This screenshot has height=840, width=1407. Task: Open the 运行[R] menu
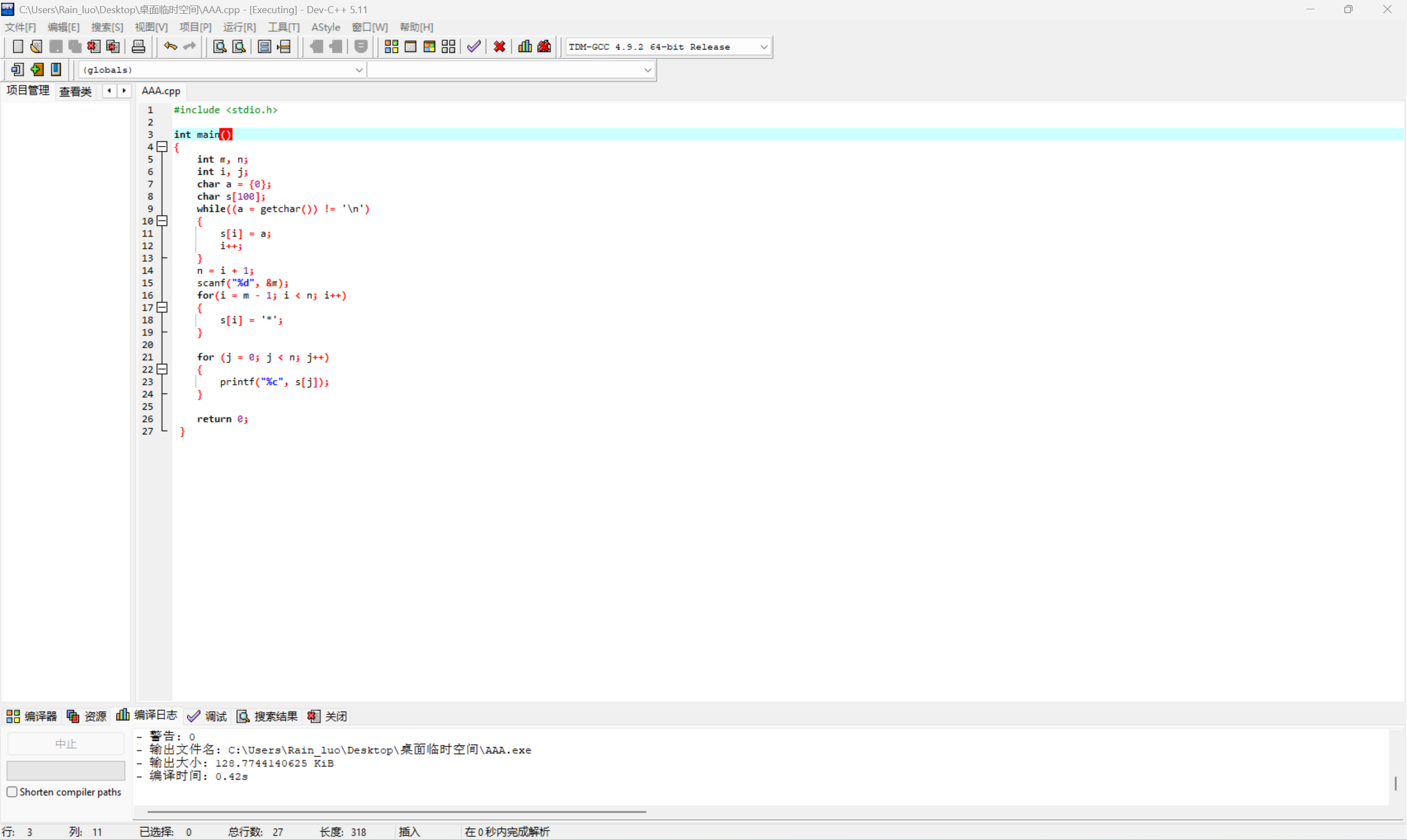pos(239,27)
